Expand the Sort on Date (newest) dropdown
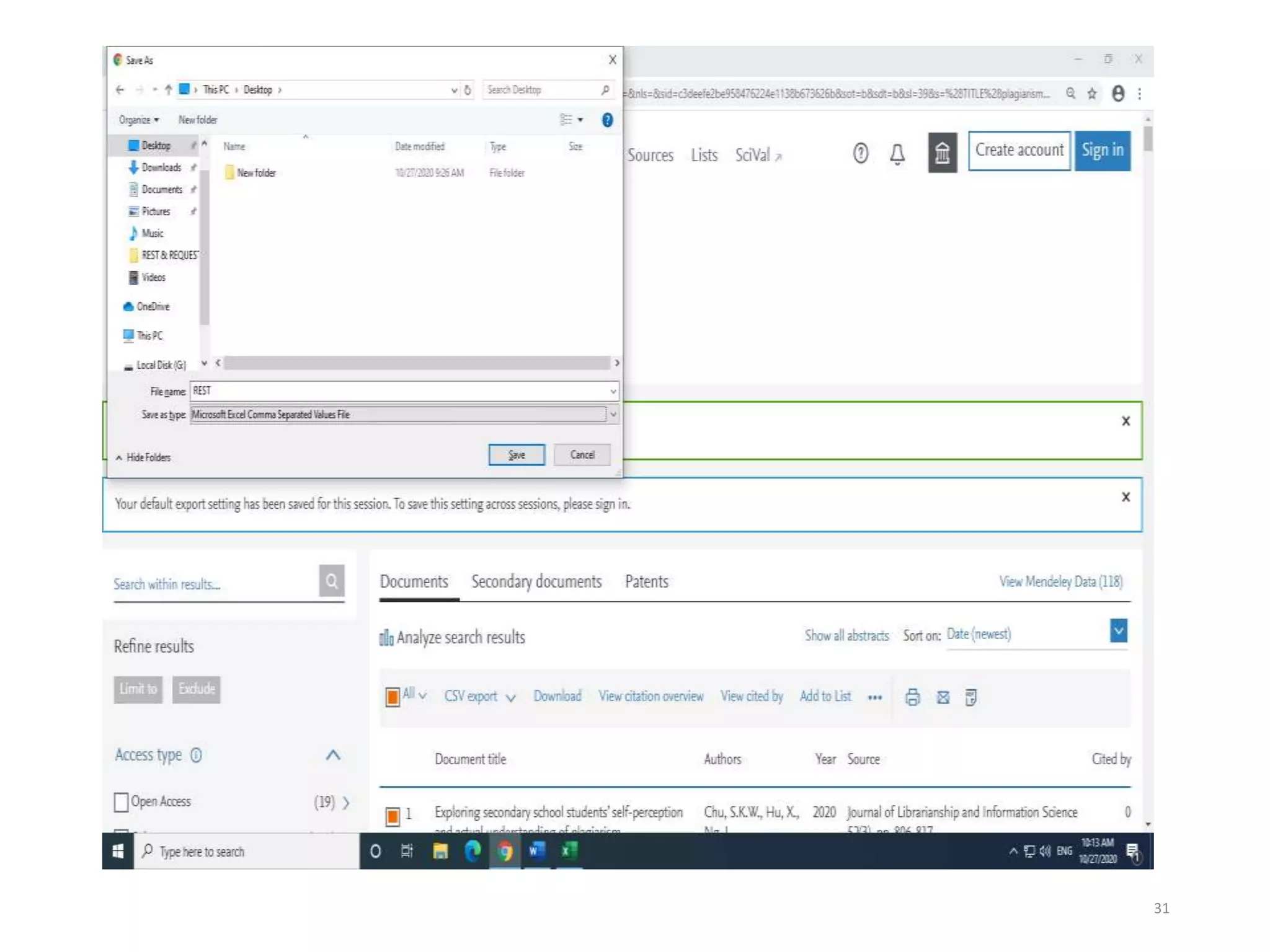This screenshot has width=1270, height=952. point(1118,632)
